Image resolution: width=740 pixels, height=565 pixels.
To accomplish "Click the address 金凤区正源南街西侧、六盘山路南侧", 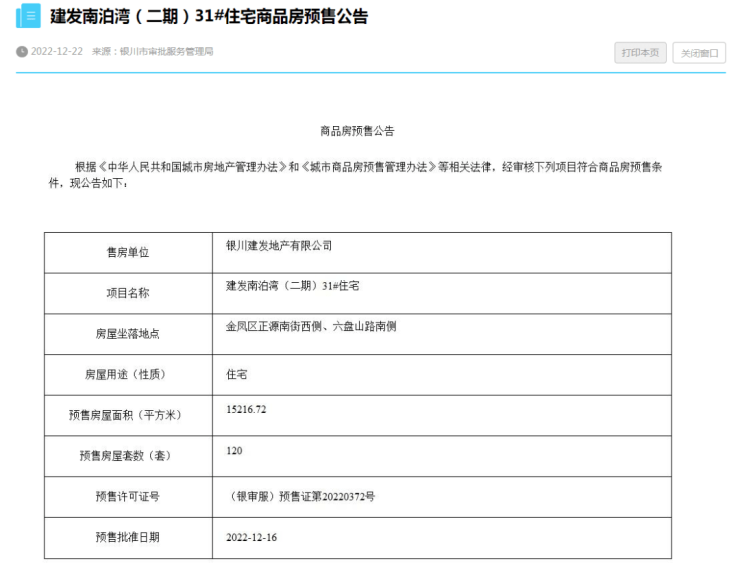I will point(311,326).
